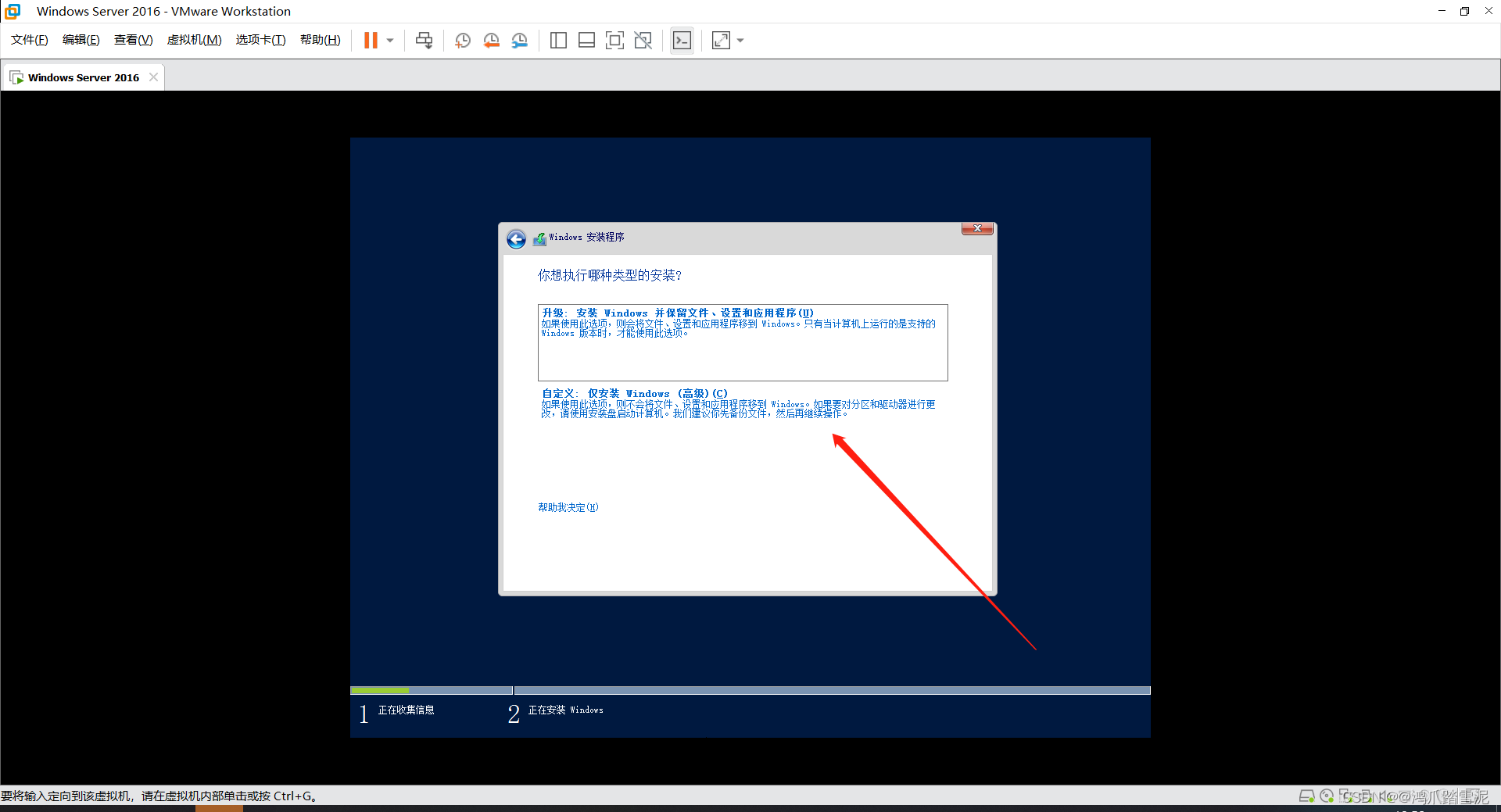Switch to Unity mode icon
This screenshot has height=812, width=1501.
click(643, 40)
